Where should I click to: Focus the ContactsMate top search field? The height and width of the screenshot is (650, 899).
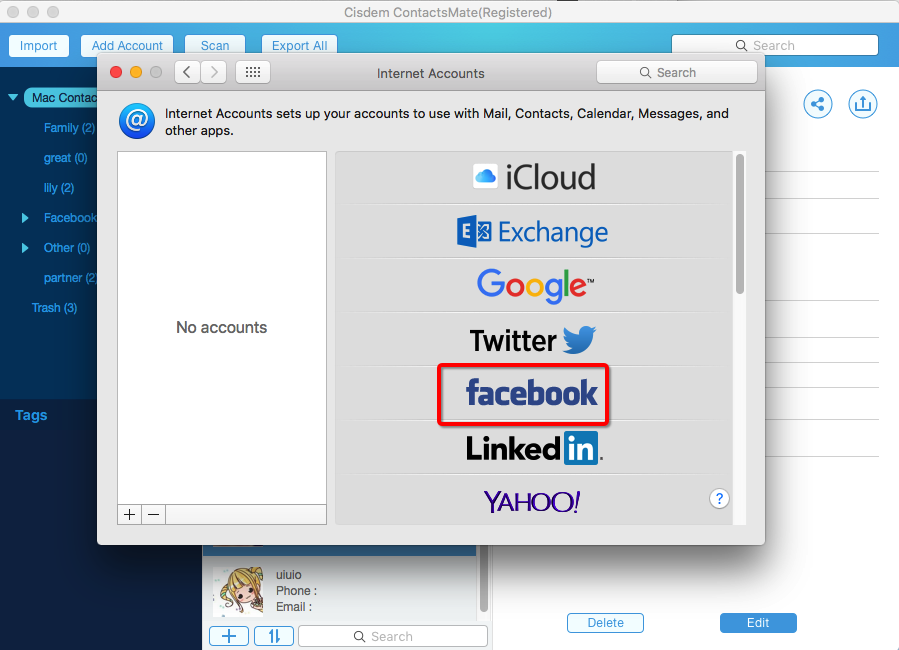coord(775,45)
